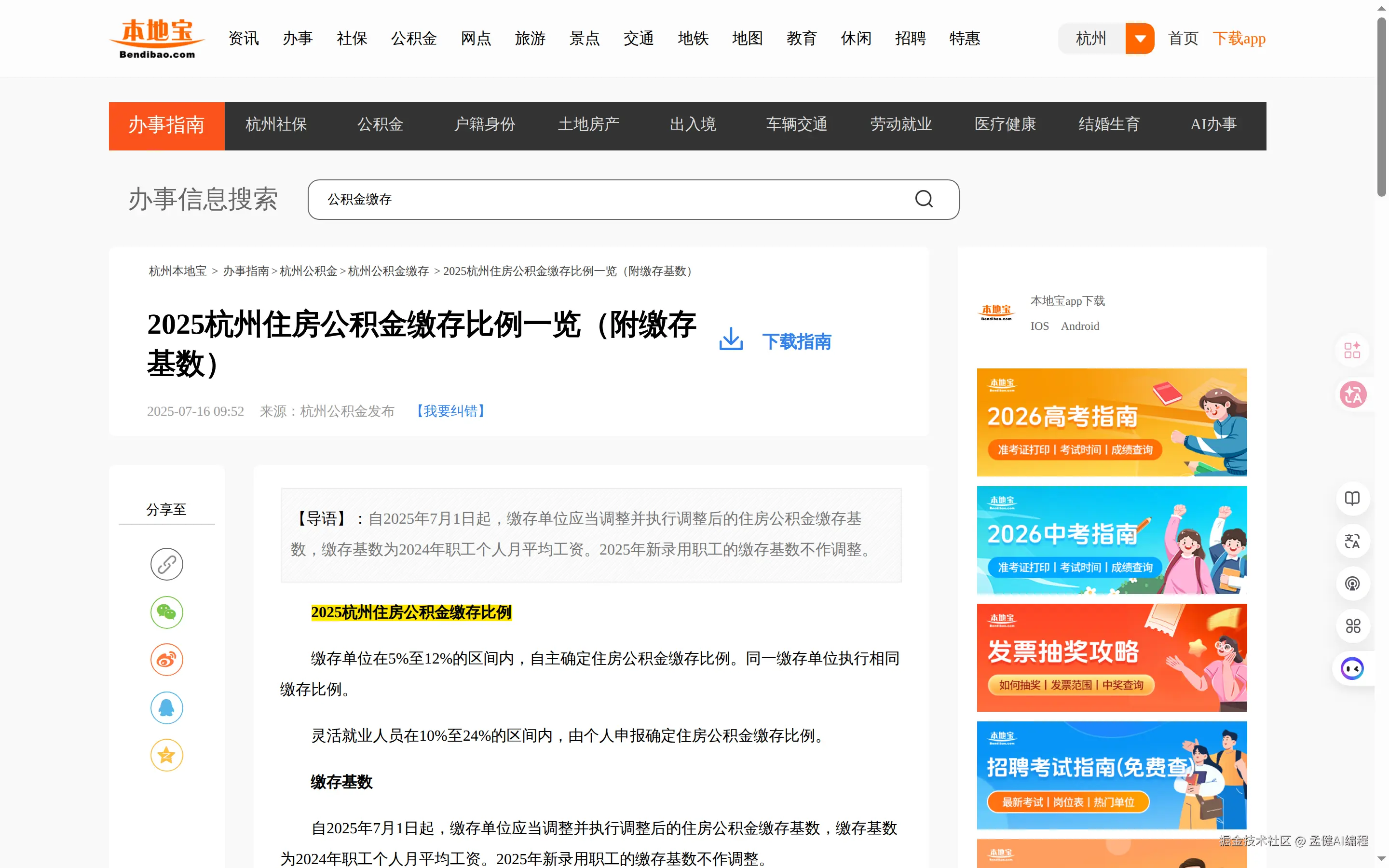1389x868 pixels.
Task: Open the 地图 top menu
Action: (747, 39)
